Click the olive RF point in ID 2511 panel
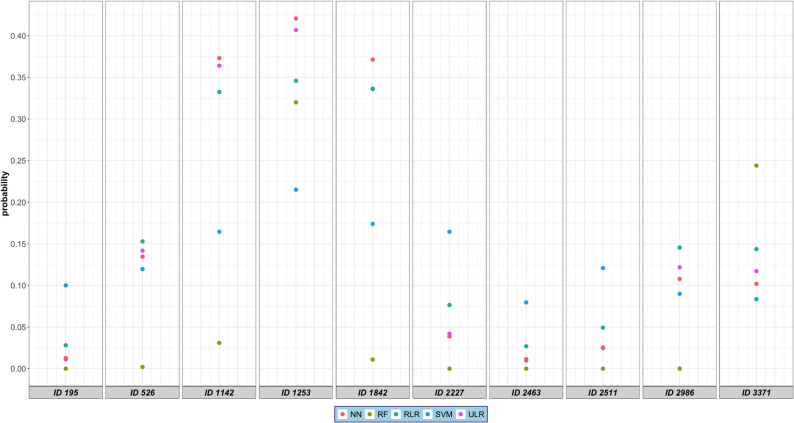794x423 pixels. click(603, 369)
